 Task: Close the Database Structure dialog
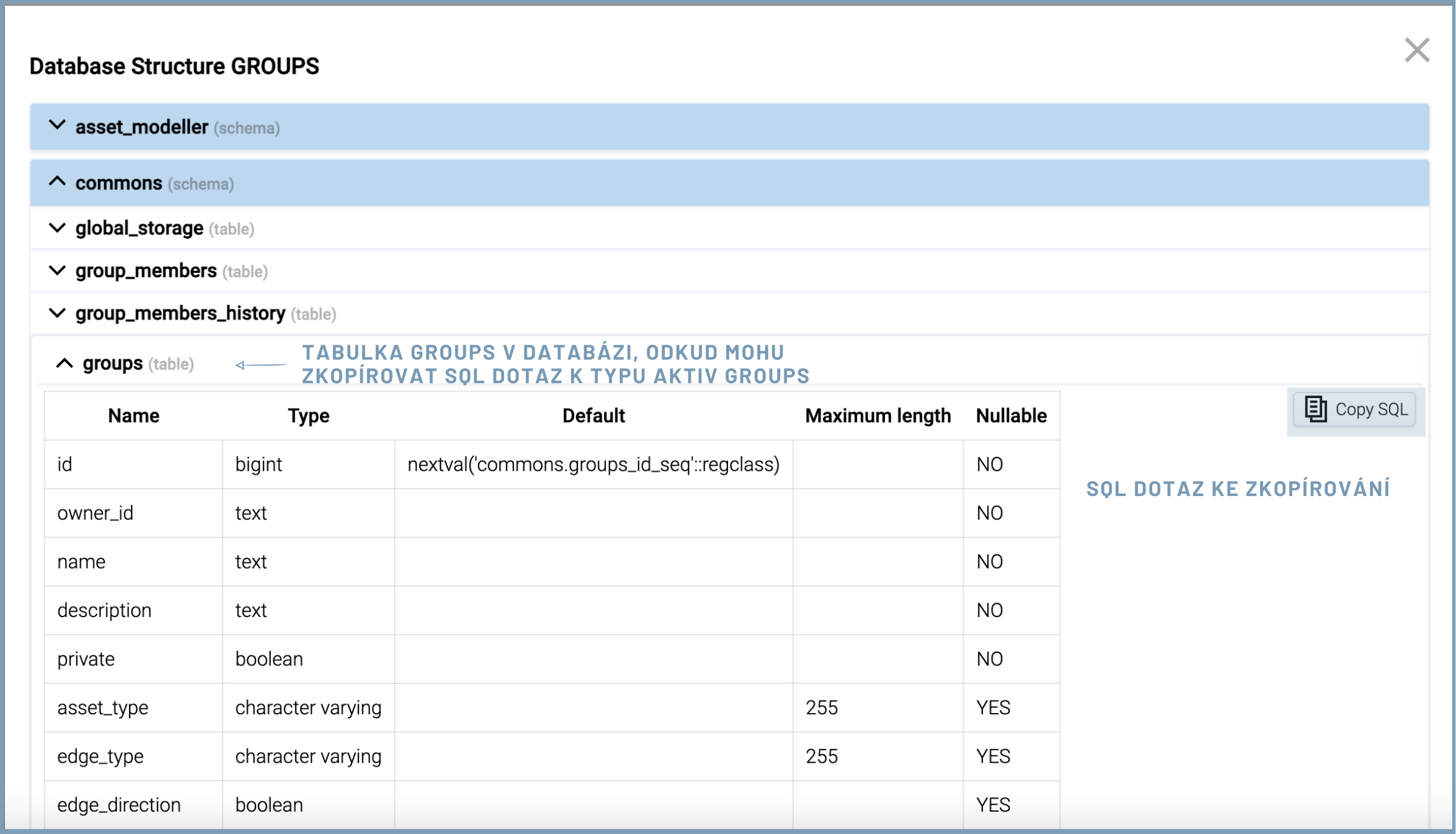pos(1416,50)
